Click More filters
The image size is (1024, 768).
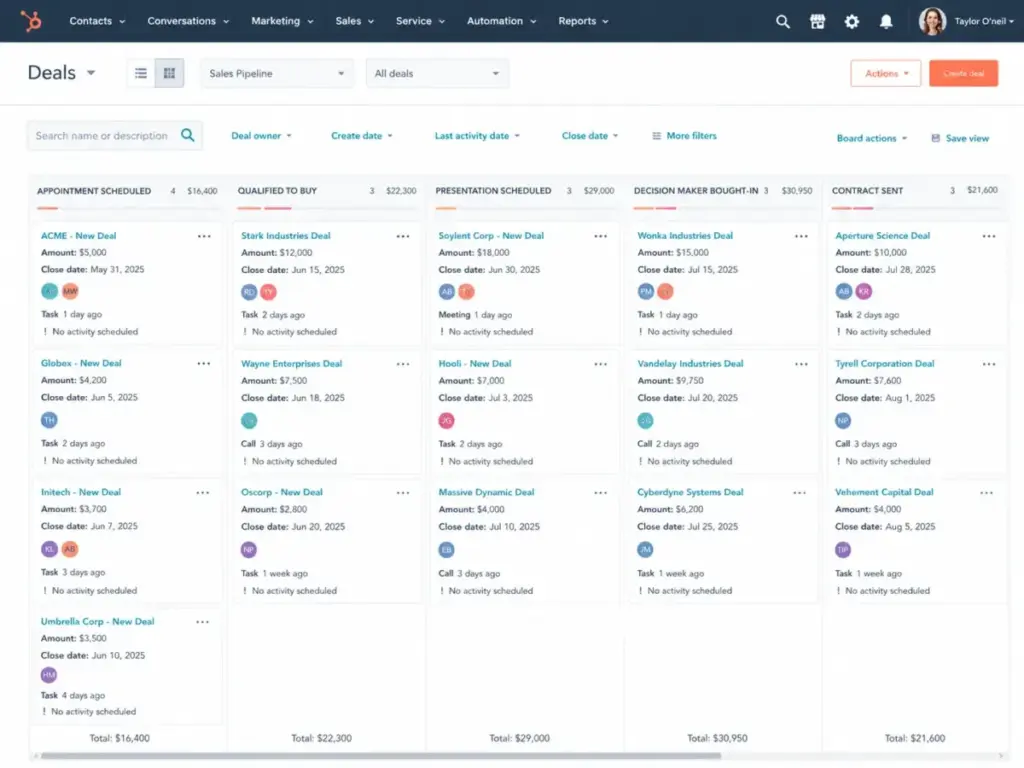[684, 136]
